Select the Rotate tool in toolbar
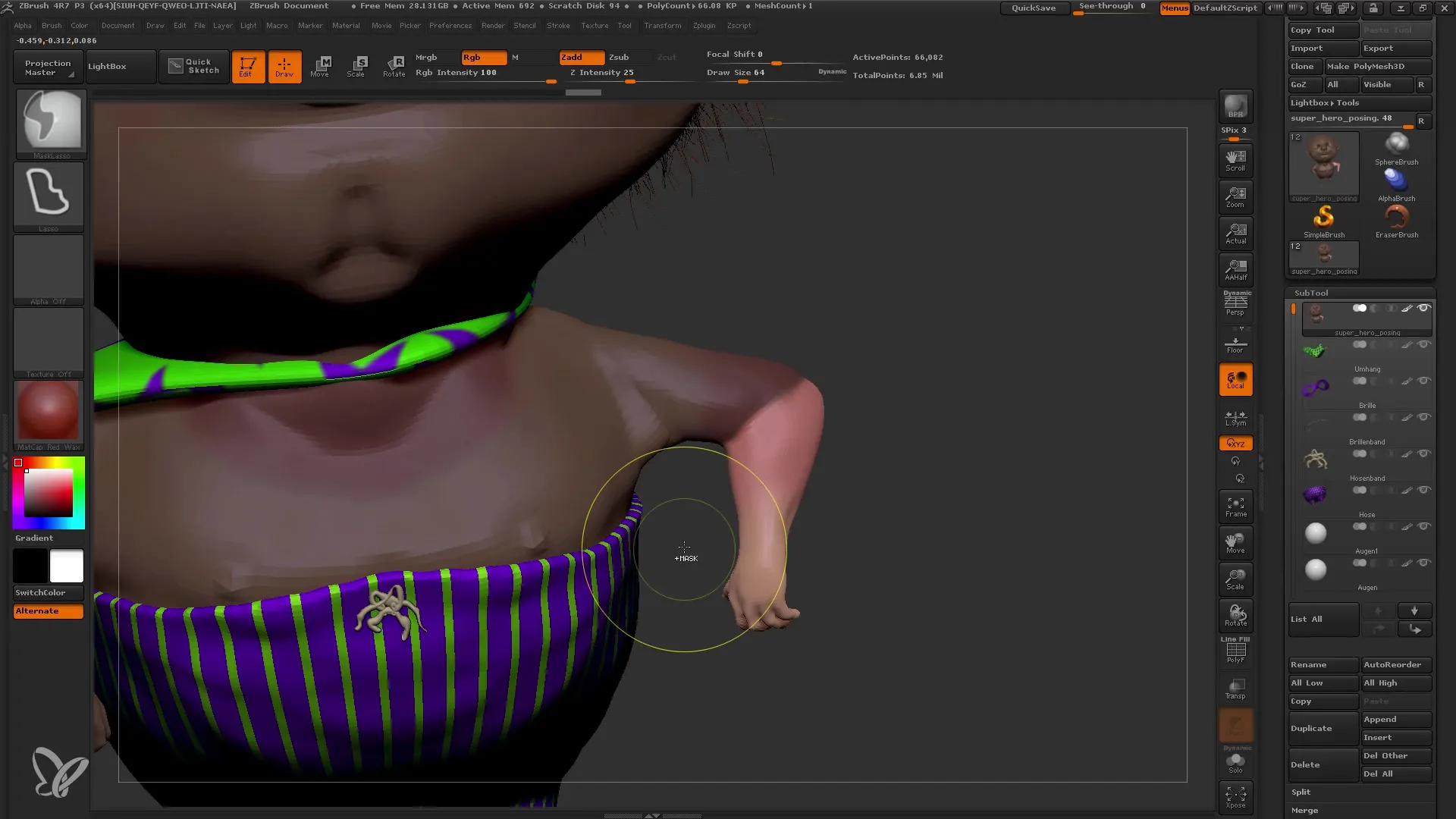Image resolution: width=1456 pixels, height=819 pixels. pos(394,66)
